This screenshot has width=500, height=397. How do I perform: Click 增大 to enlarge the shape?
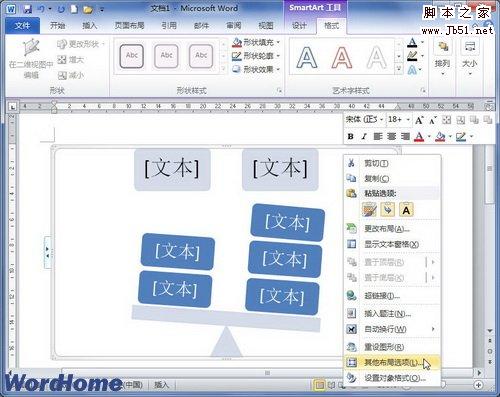(70, 60)
